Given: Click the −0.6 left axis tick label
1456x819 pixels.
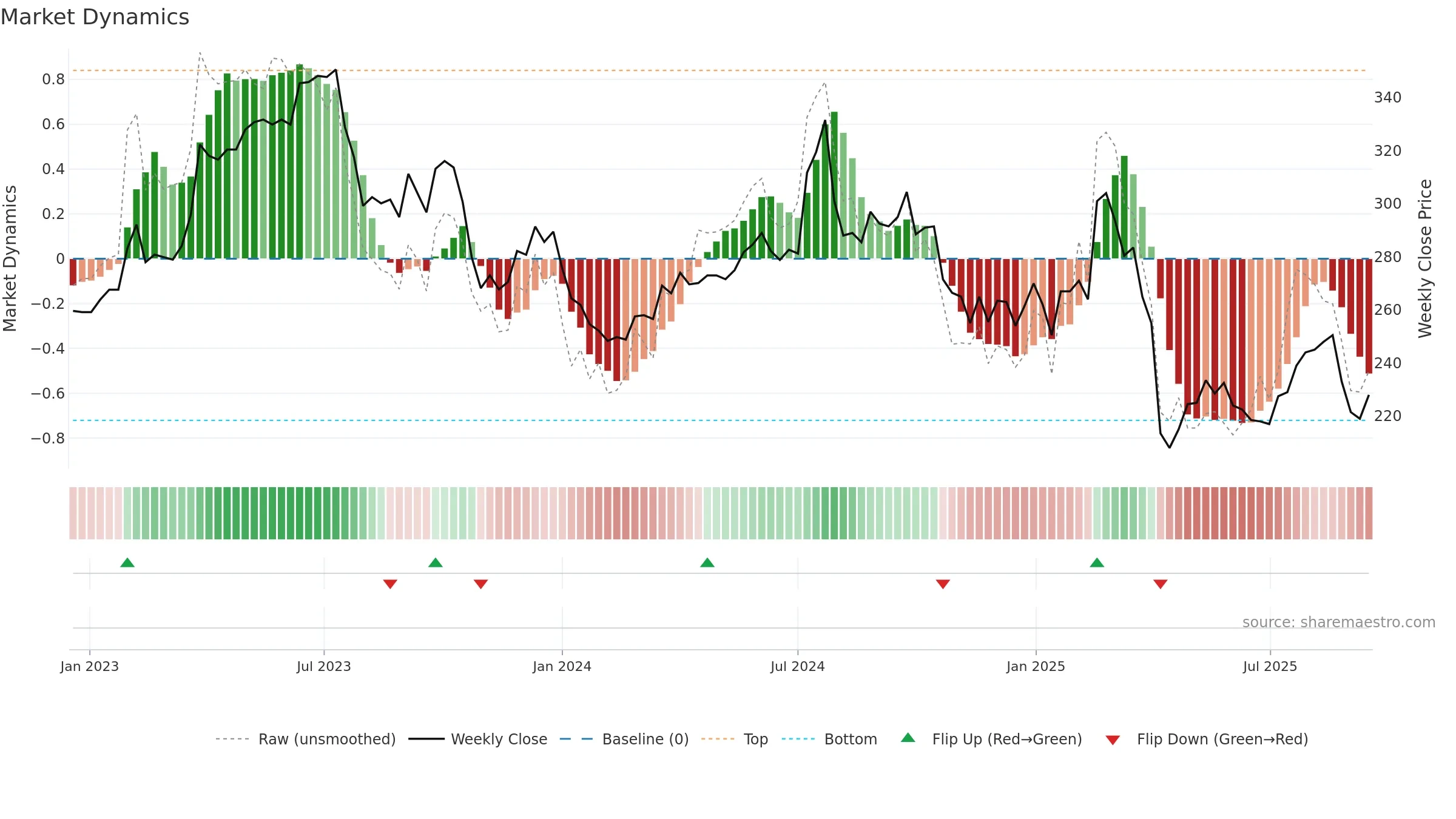Looking at the screenshot, I should point(48,393).
